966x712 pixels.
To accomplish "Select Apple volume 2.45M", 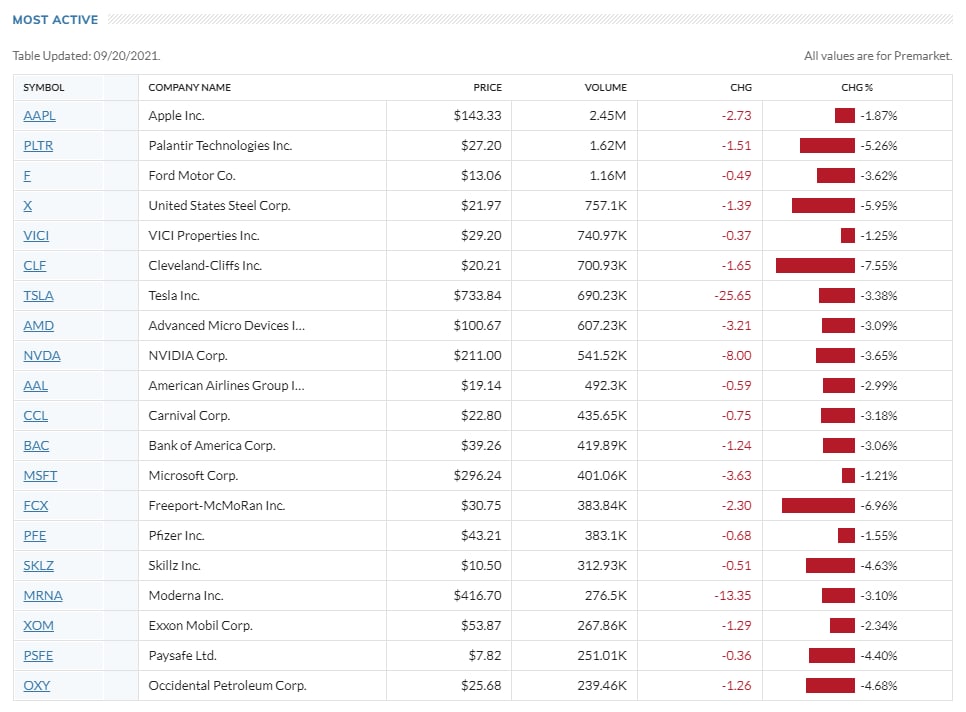I will [x=607, y=116].
